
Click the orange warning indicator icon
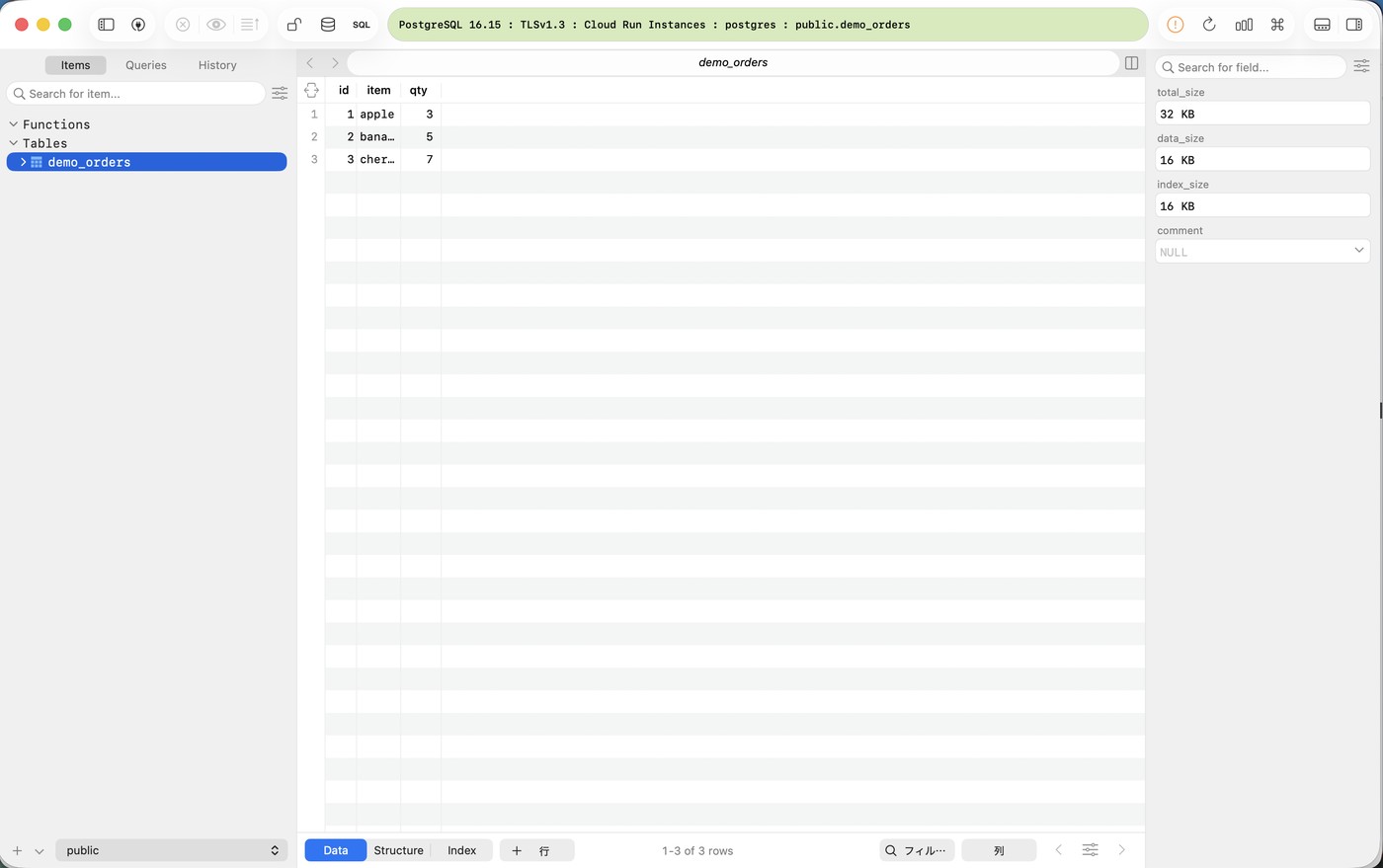[1176, 25]
